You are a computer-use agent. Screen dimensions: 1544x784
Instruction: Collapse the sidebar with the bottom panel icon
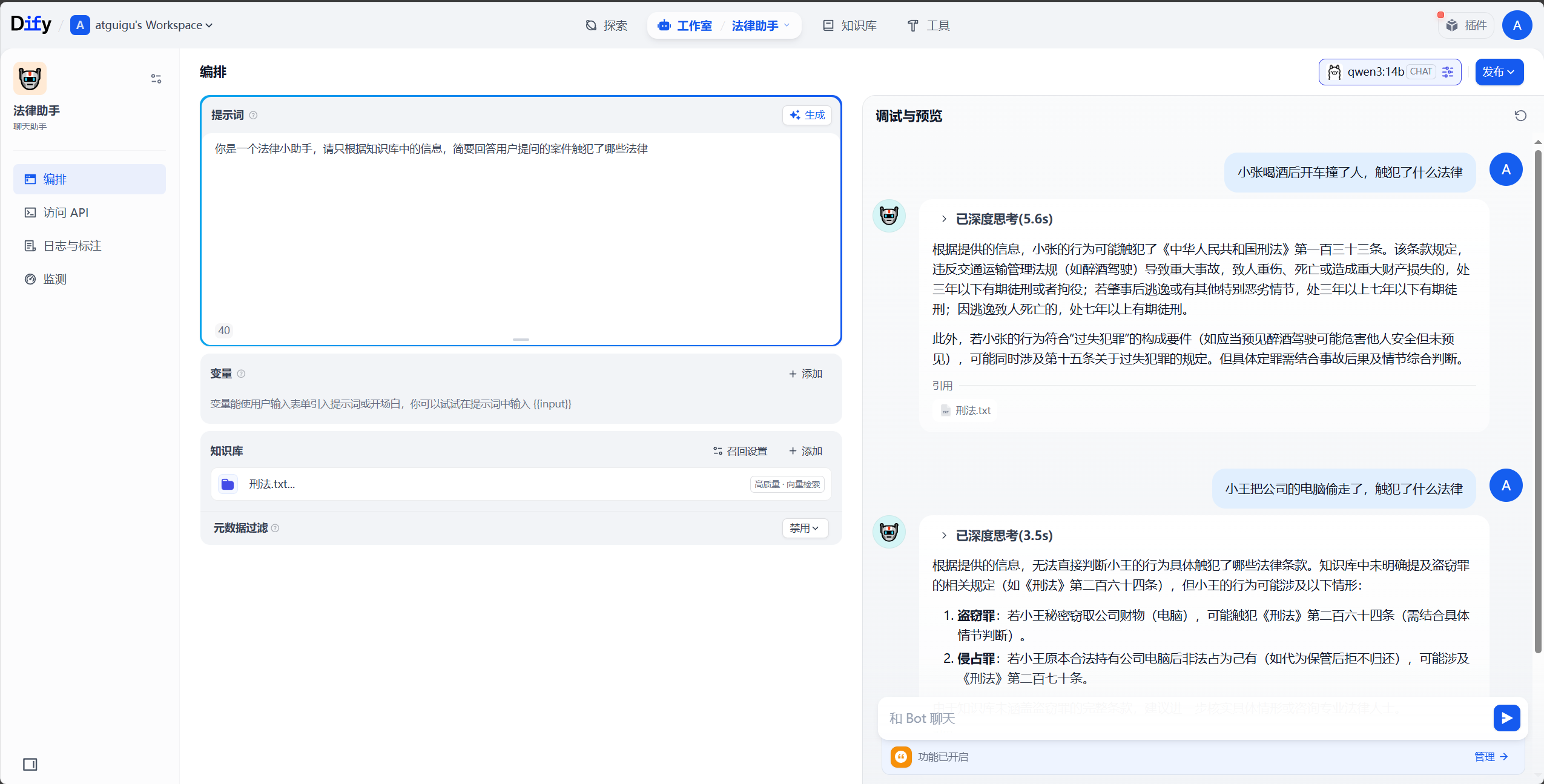30,765
